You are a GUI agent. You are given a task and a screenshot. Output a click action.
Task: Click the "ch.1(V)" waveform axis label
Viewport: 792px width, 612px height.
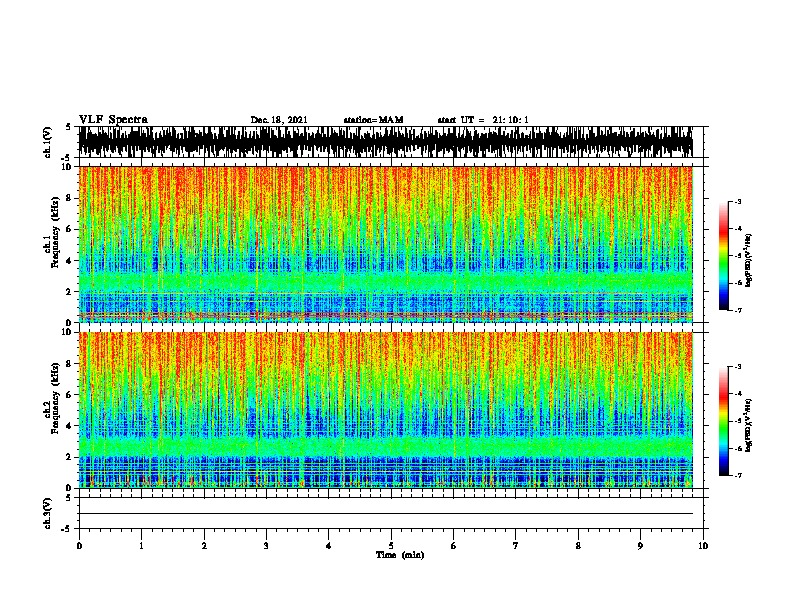tap(48, 142)
